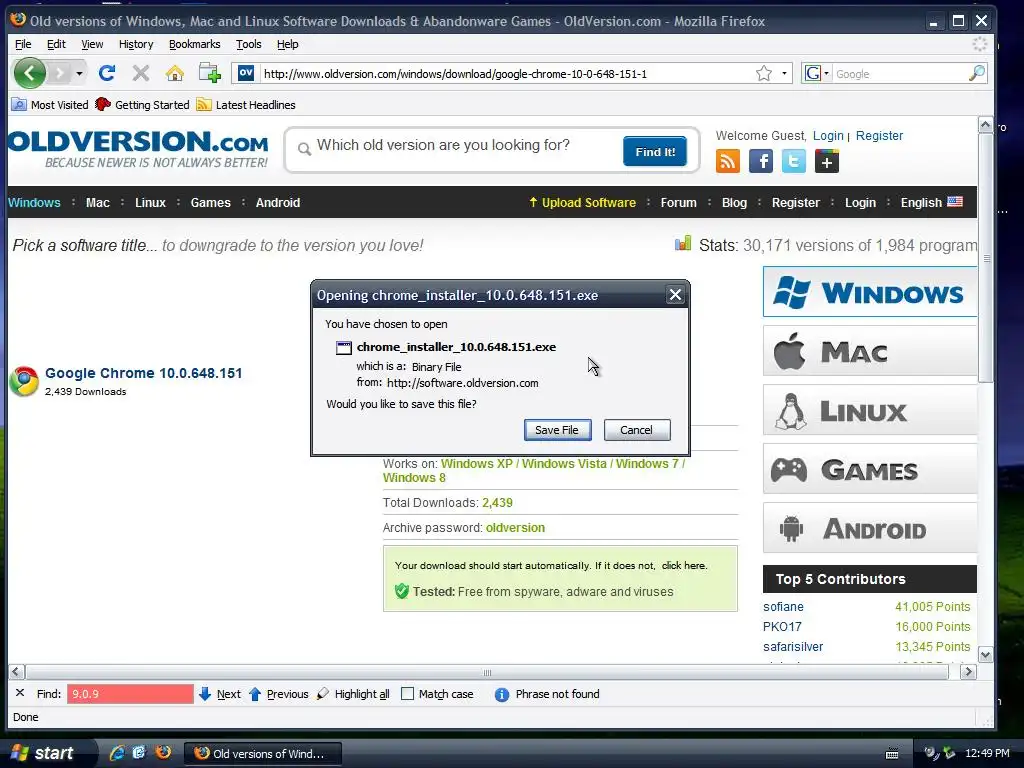
Task: Click the search magnifier in Google box
Action: click(976, 73)
